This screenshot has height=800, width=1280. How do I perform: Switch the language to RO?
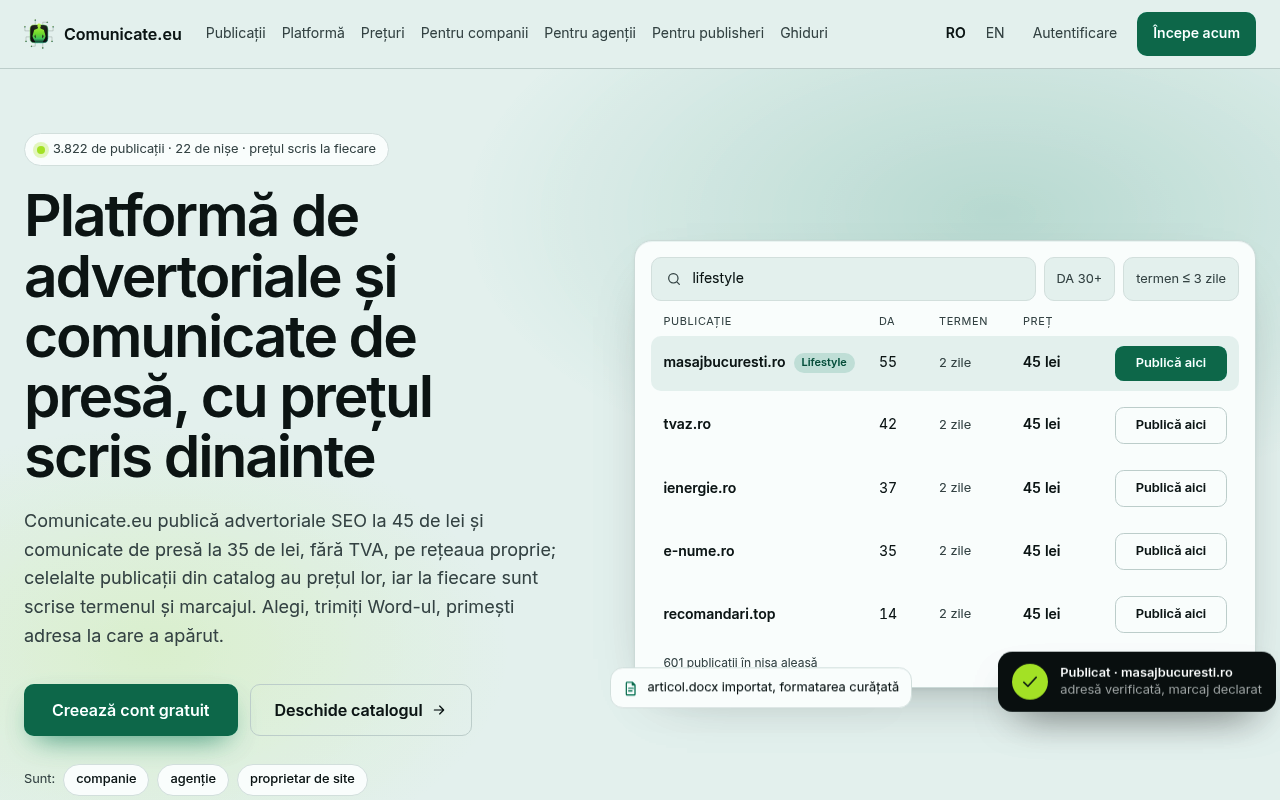tap(956, 33)
